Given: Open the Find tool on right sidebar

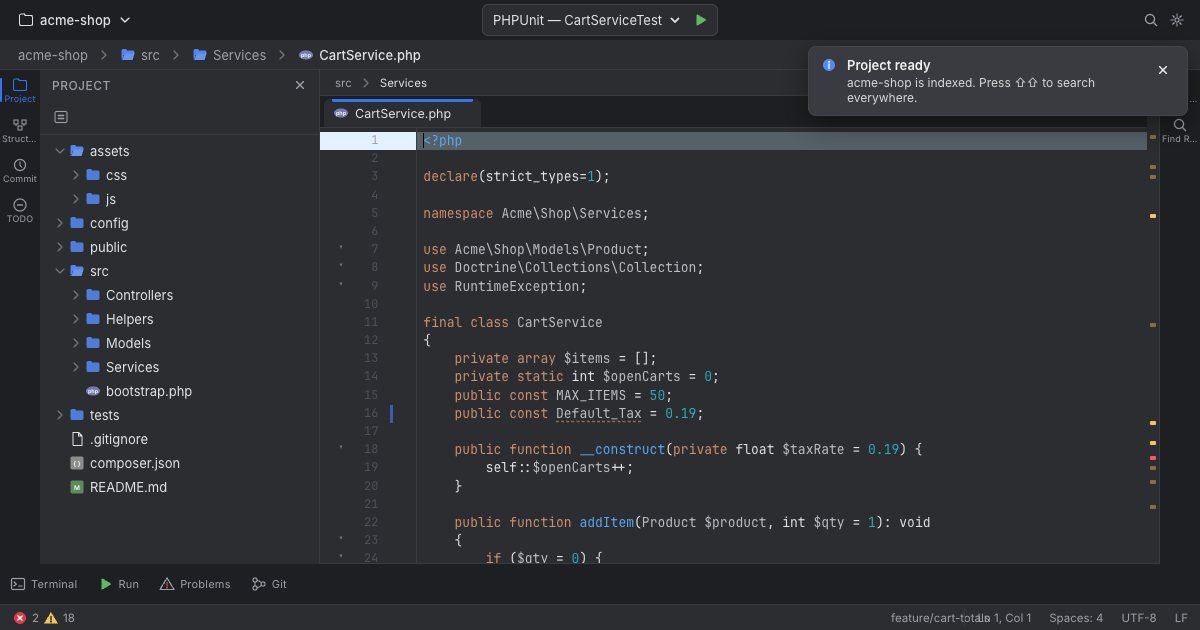Looking at the screenshot, I should point(1180,130).
